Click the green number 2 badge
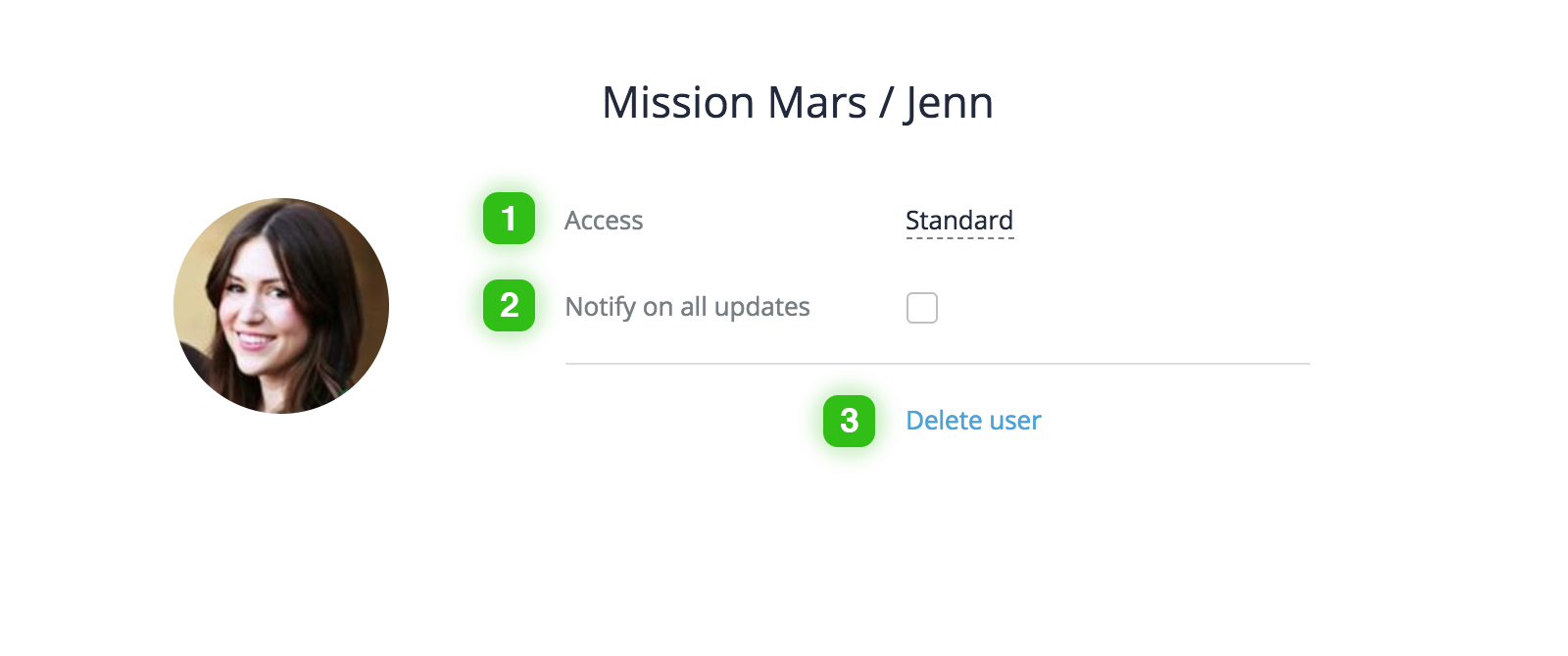The image size is (1568, 656). coord(509,306)
